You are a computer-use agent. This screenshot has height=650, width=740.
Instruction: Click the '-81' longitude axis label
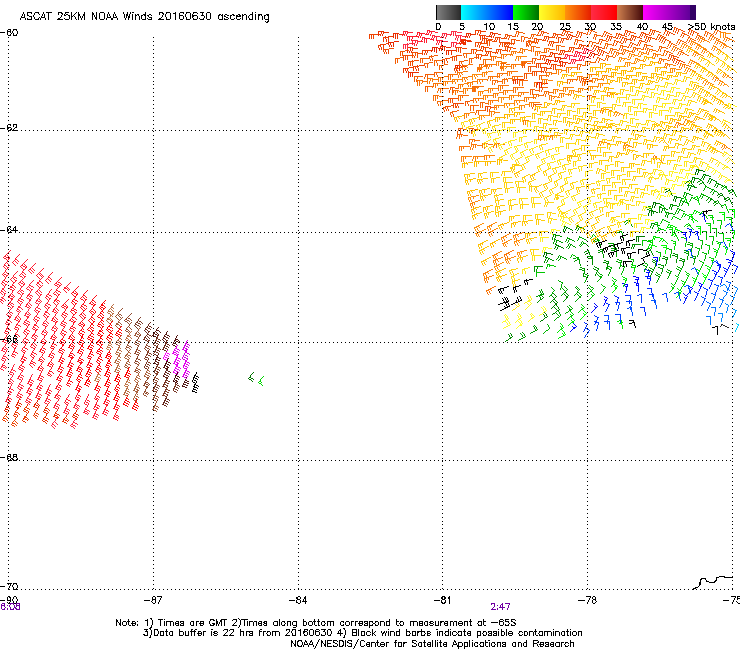(x=442, y=600)
